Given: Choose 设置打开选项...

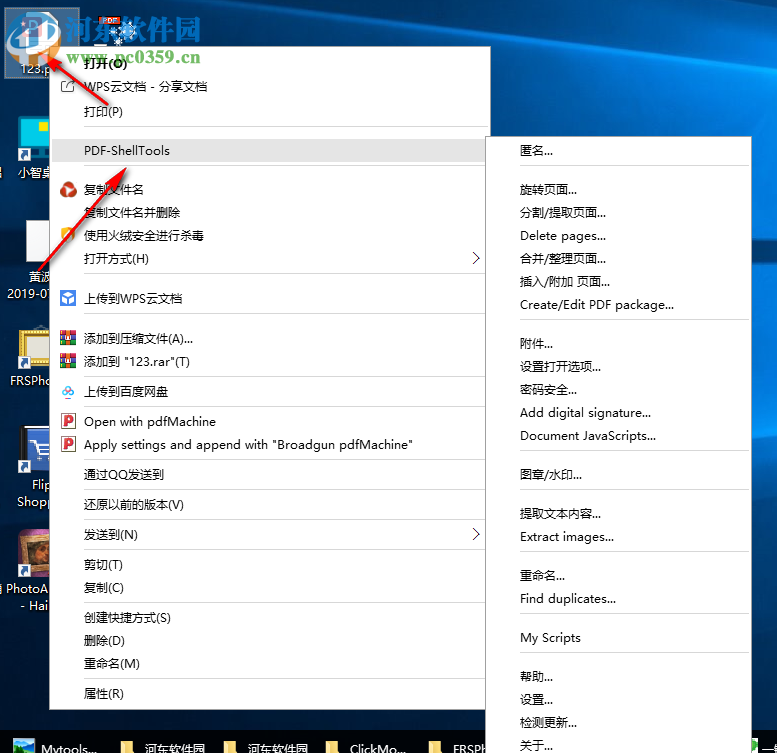Looking at the screenshot, I should [x=560, y=367].
